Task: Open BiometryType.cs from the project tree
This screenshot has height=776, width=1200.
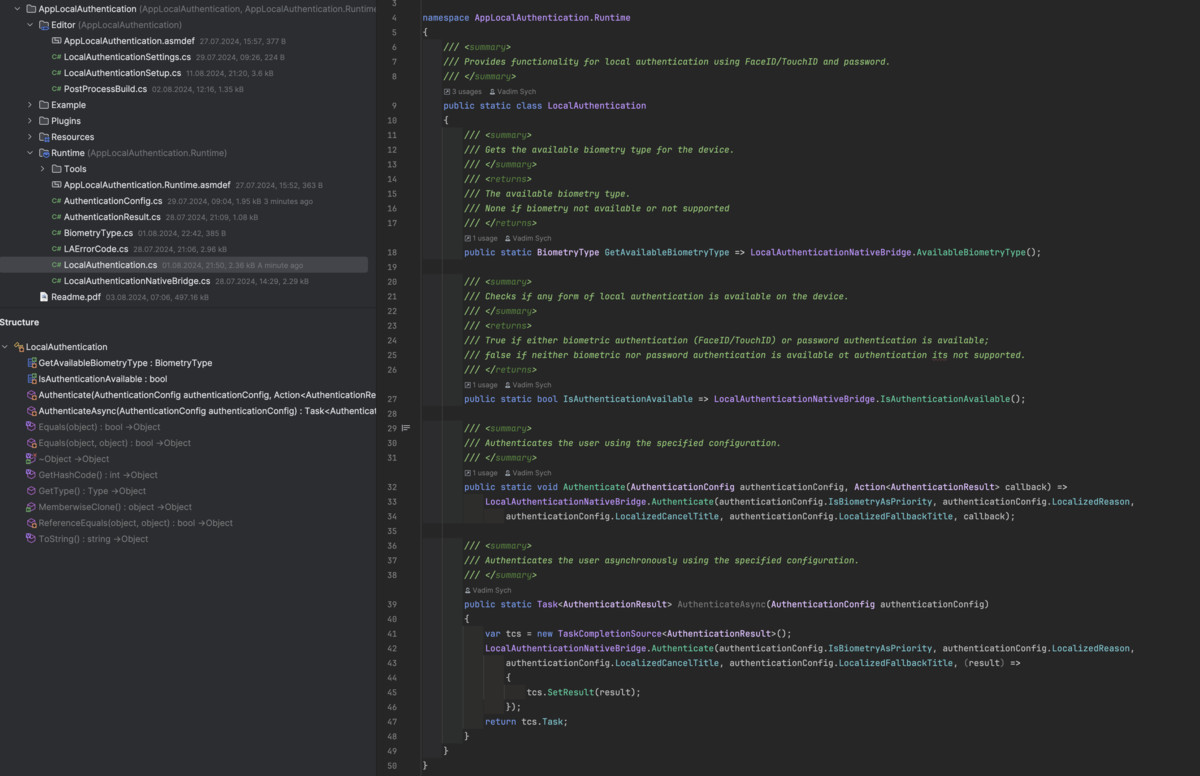Action: [98, 233]
